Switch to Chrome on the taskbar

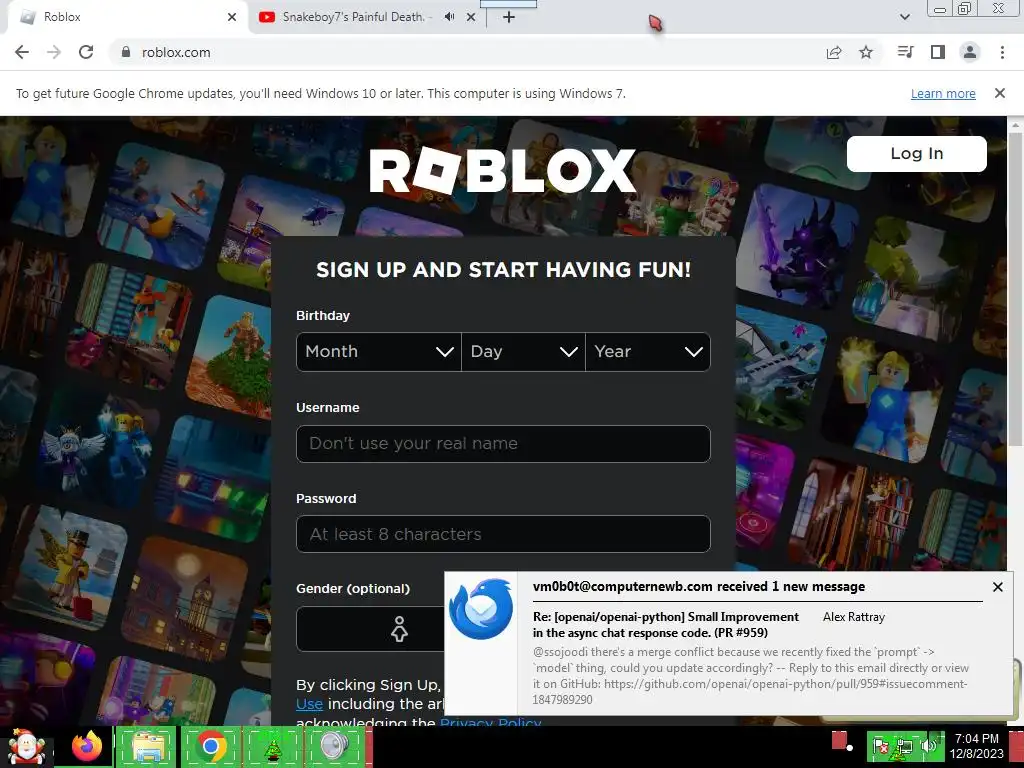click(210, 747)
